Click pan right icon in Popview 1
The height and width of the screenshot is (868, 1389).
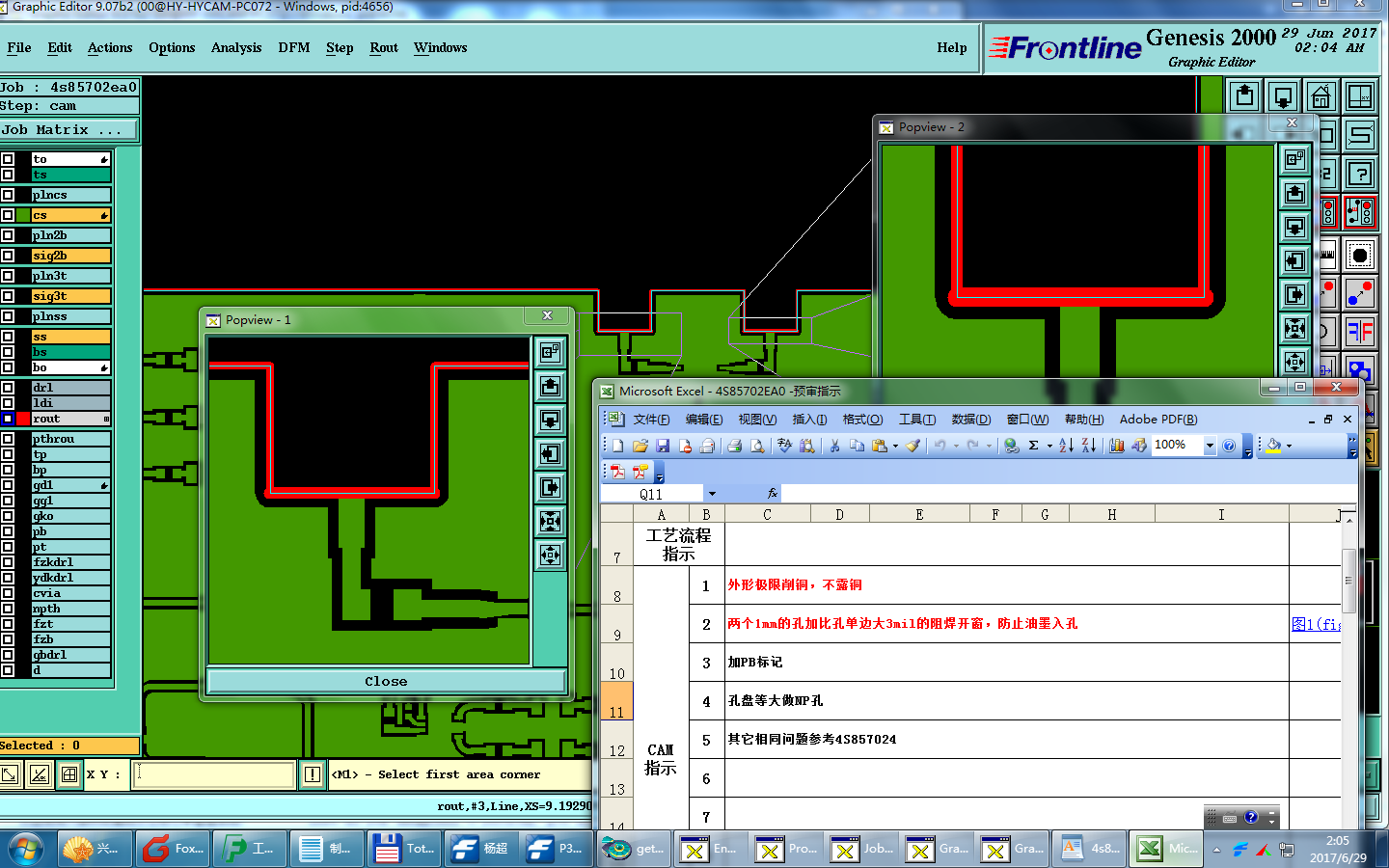[550, 488]
